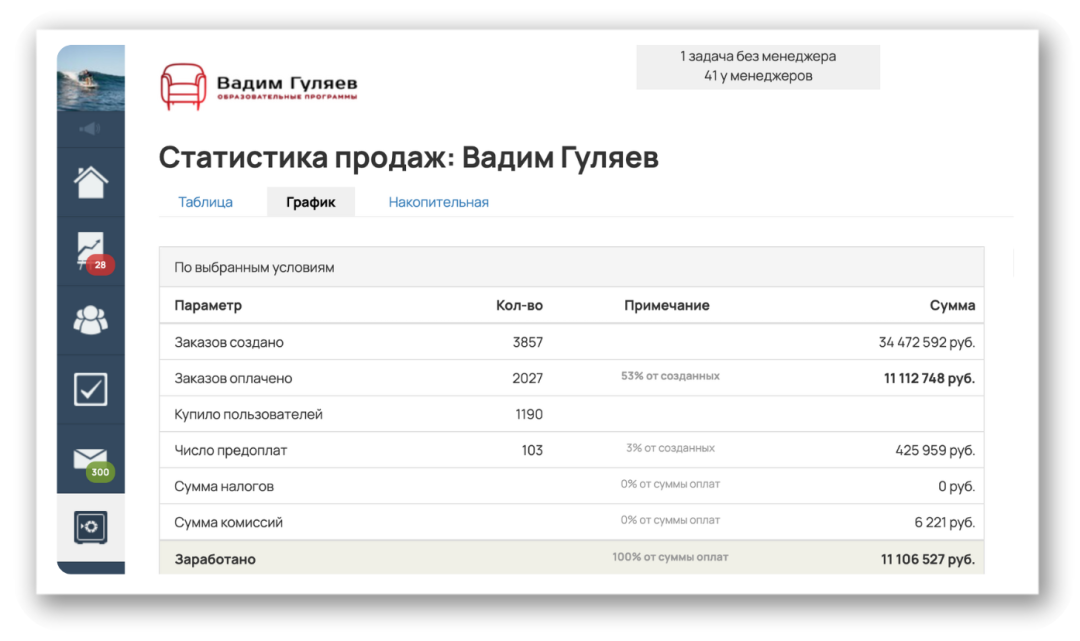This screenshot has width=1080, height=641.
Task: Open the Messages envelope icon with 300 badge
Action: click(91, 459)
